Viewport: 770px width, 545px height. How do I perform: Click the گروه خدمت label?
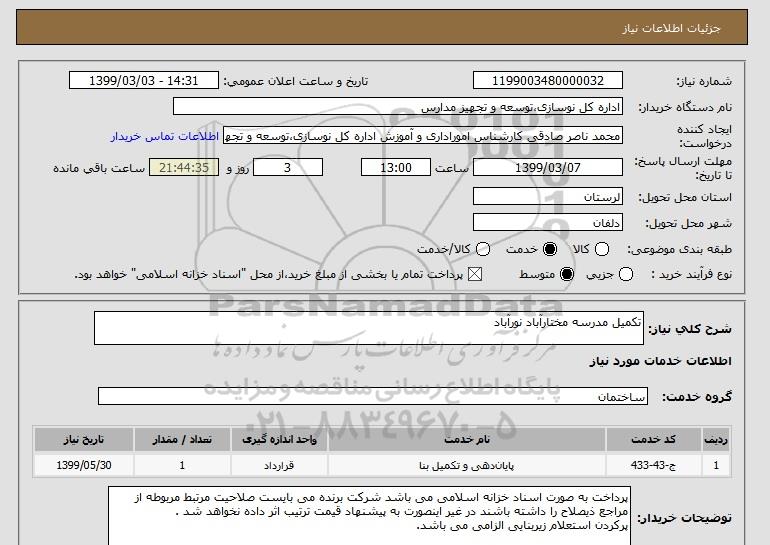[697, 397]
